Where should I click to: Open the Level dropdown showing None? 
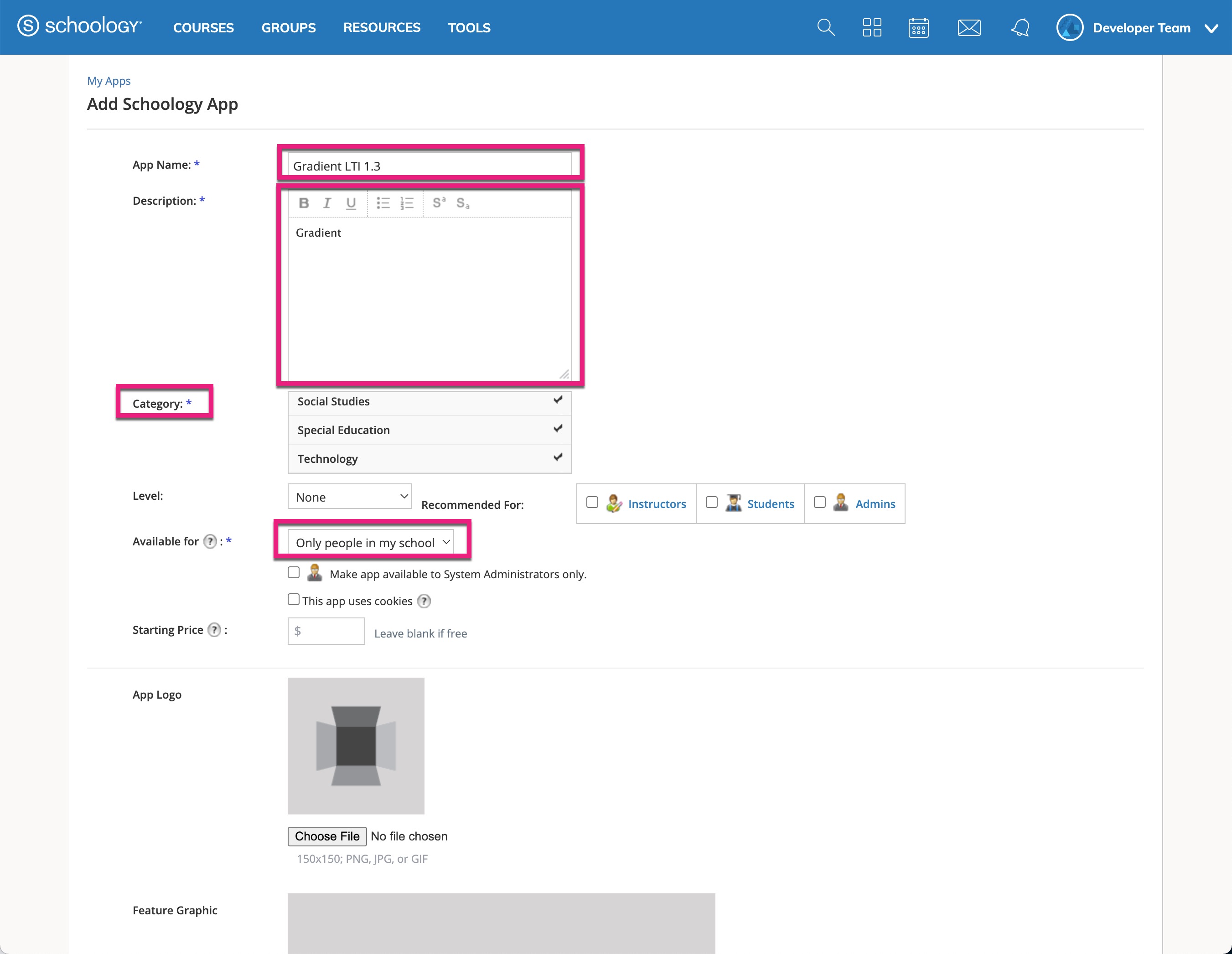350,497
